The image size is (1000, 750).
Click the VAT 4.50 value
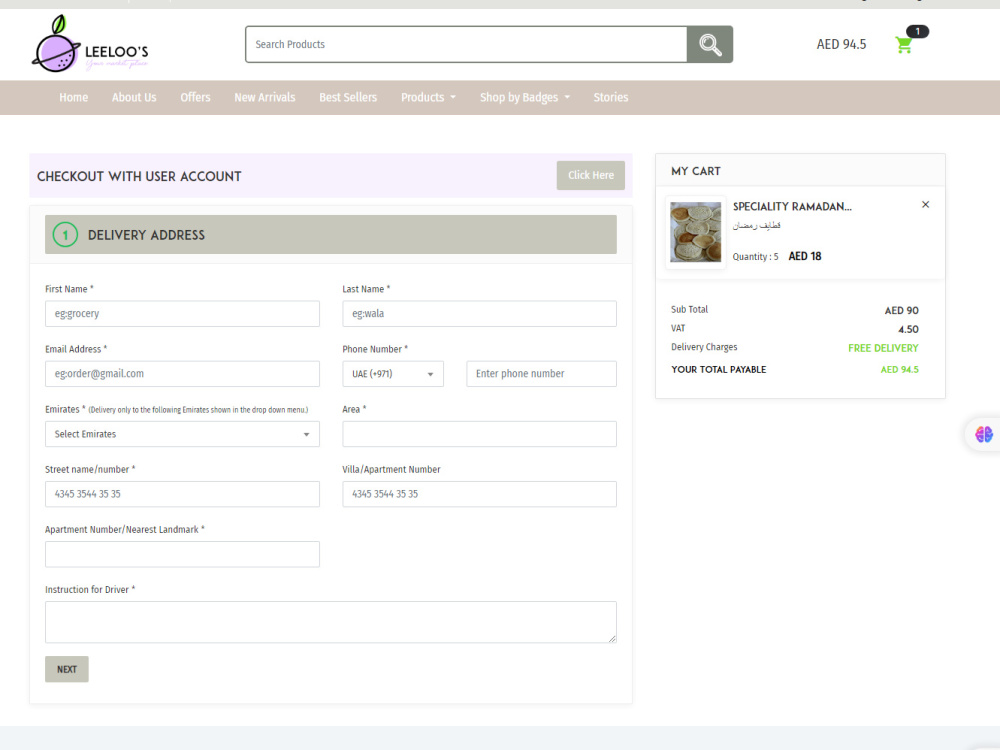click(908, 330)
